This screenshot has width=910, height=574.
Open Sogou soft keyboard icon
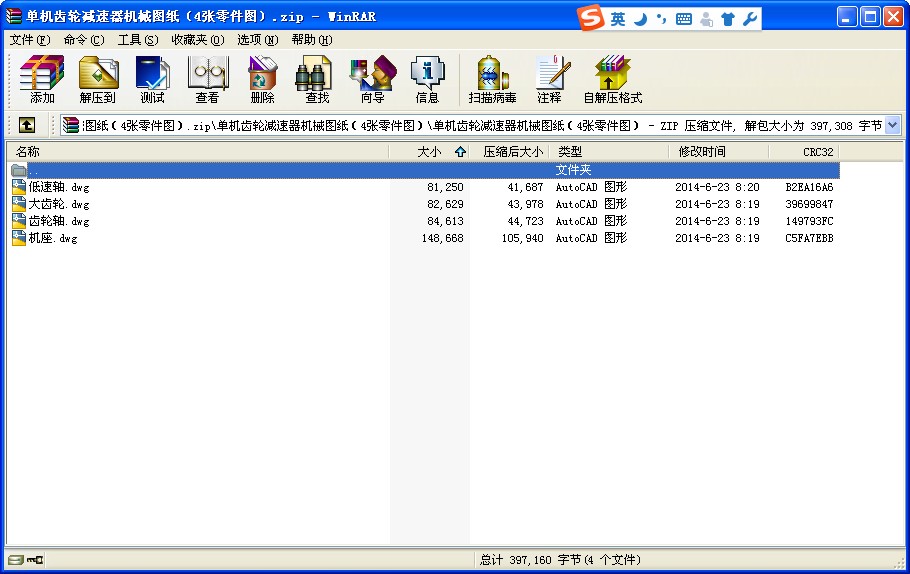[x=684, y=19]
